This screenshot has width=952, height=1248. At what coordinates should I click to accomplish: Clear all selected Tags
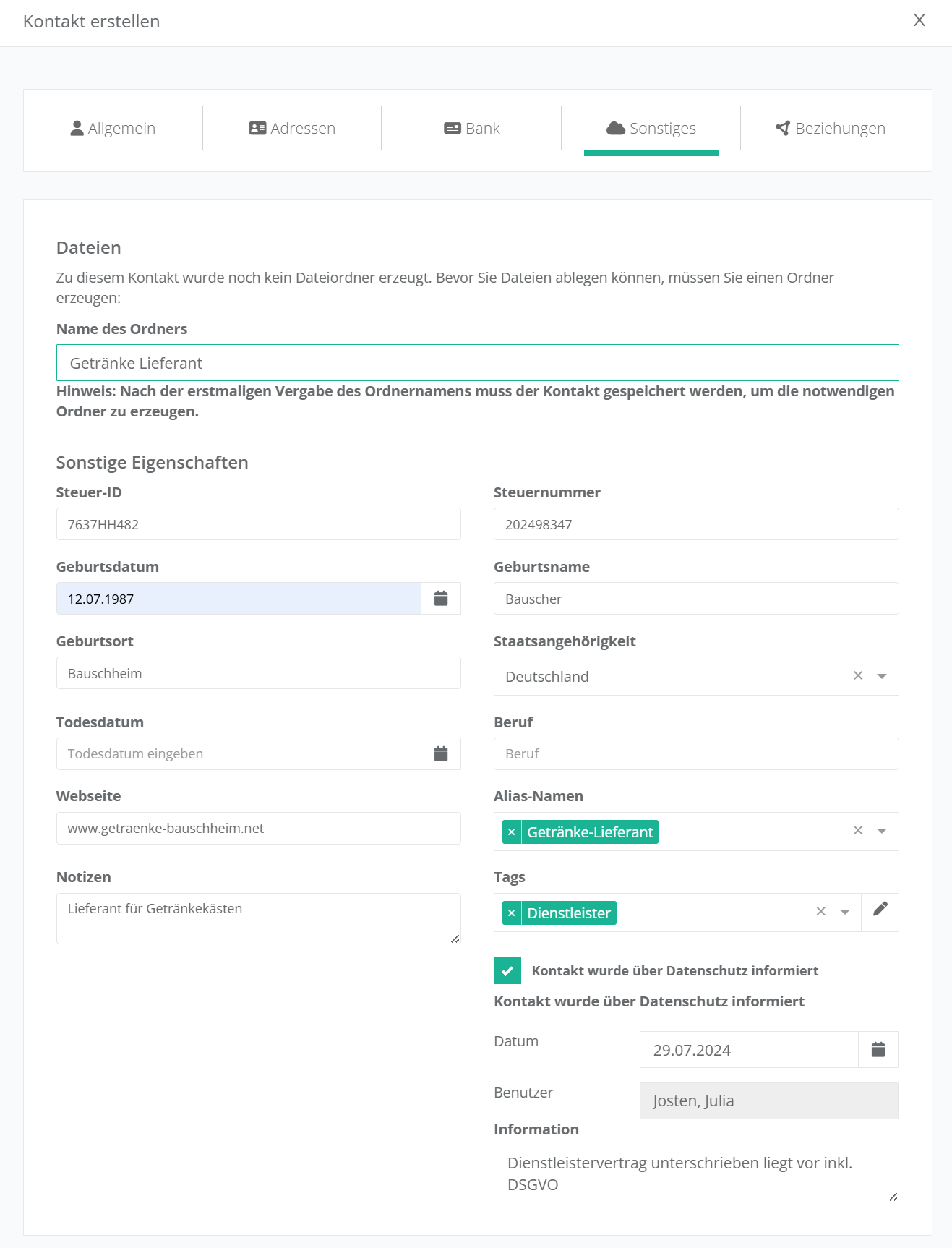[820, 912]
